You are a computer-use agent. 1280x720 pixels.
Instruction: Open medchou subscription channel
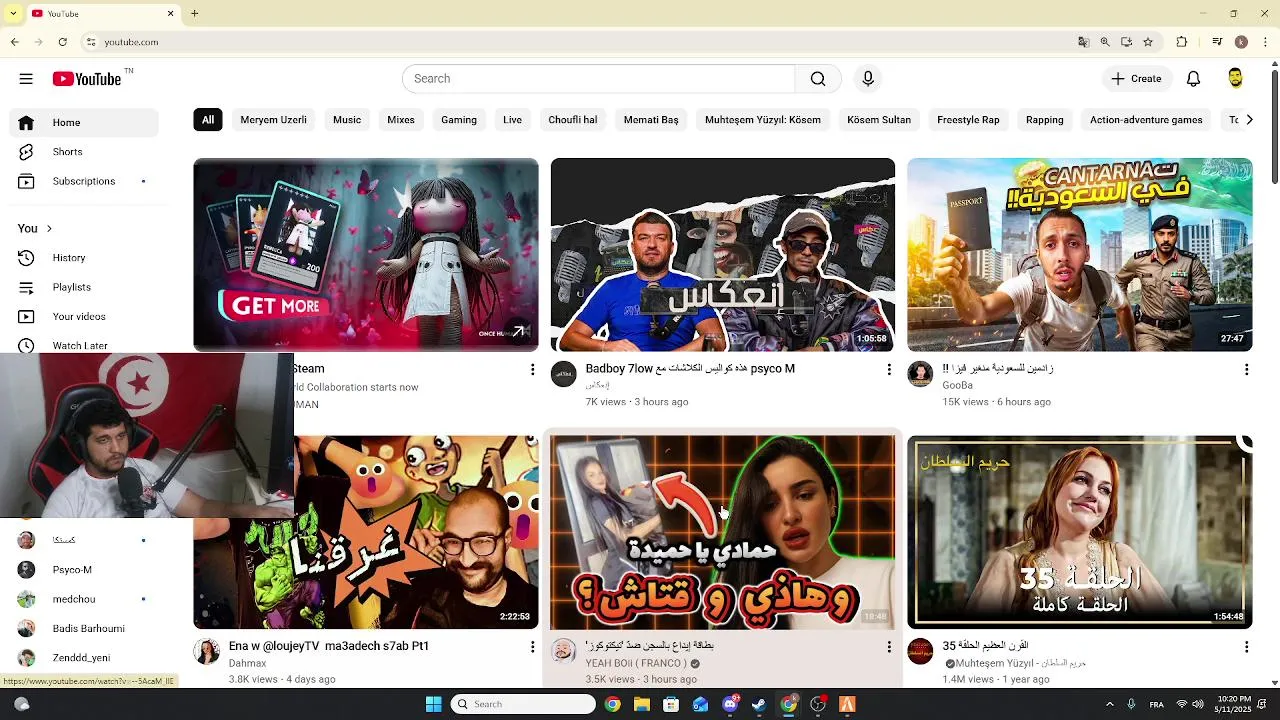84,599
